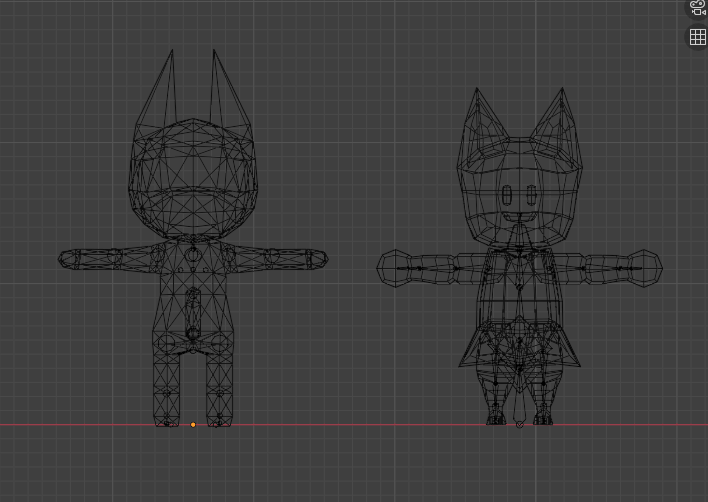
Task: Click left character's rightmost hand
Action: tap(318, 259)
